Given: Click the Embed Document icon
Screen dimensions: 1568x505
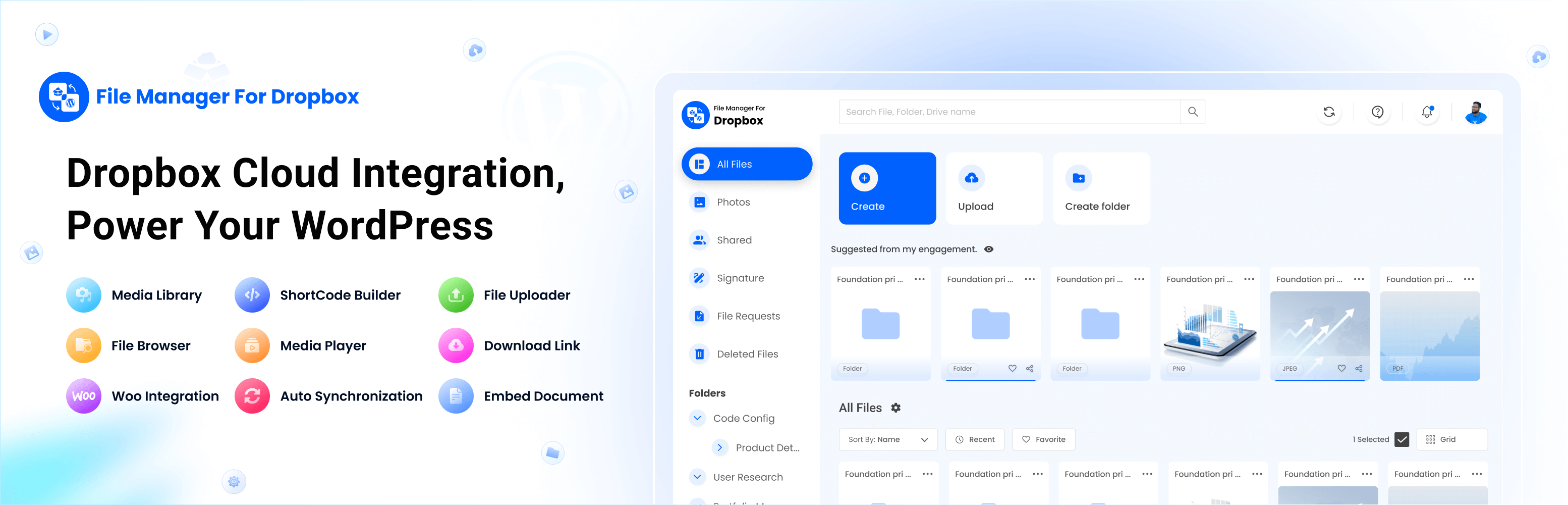Looking at the screenshot, I should click(x=456, y=396).
